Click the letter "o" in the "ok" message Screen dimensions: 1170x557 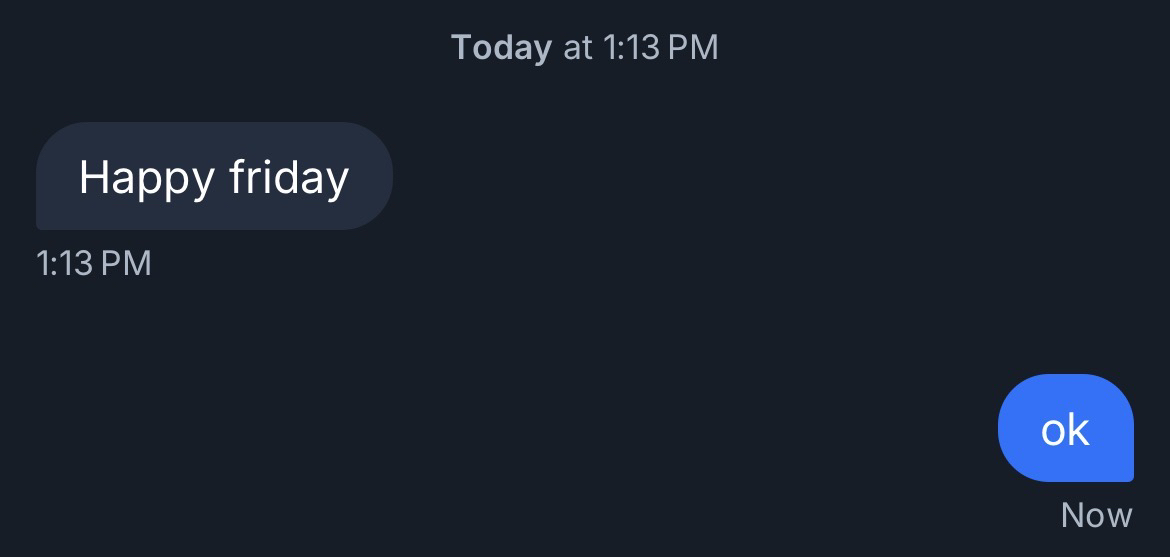click(1053, 431)
